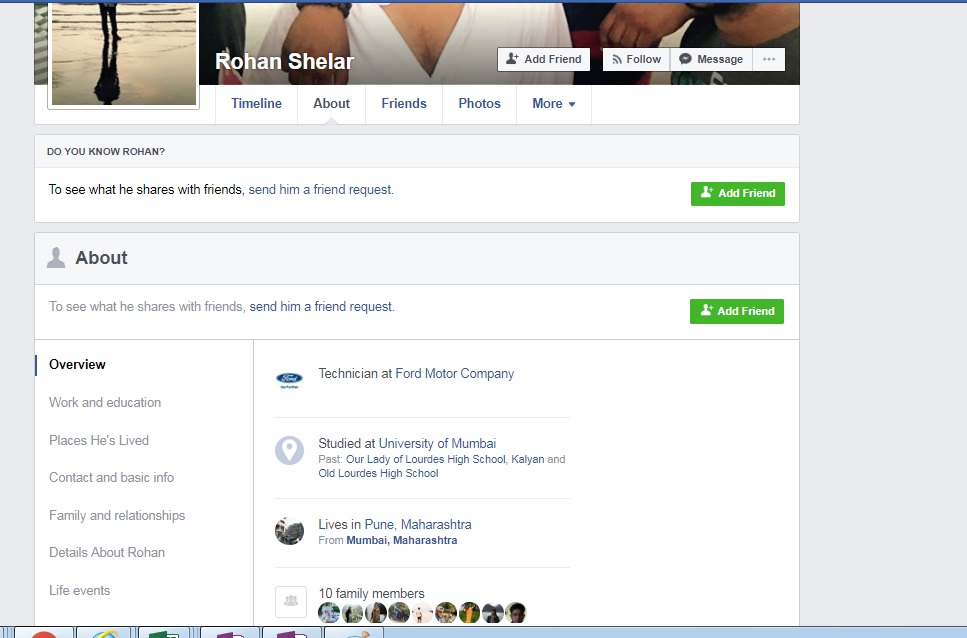Follow Rohan Shelar
The height and width of the screenshot is (638, 967).
(x=636, y=59)
